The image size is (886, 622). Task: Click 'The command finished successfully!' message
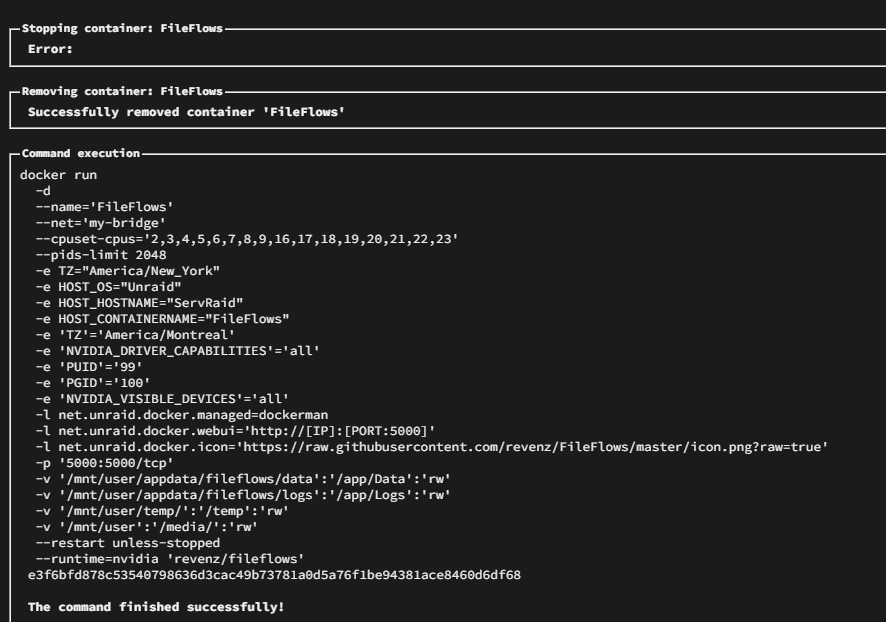point(156,607)
